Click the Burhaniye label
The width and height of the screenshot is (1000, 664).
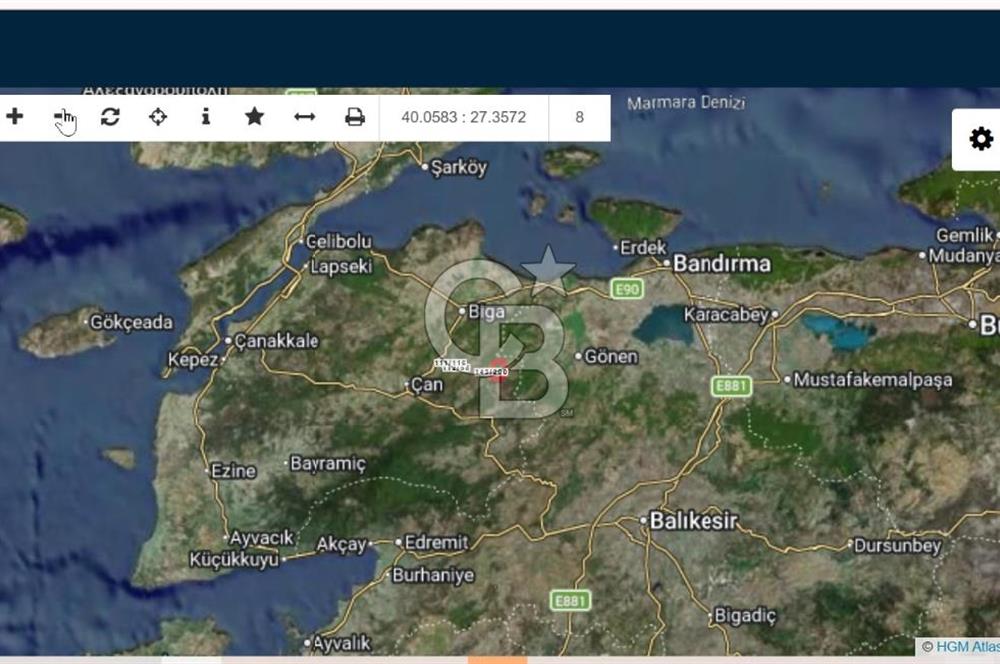433,575
